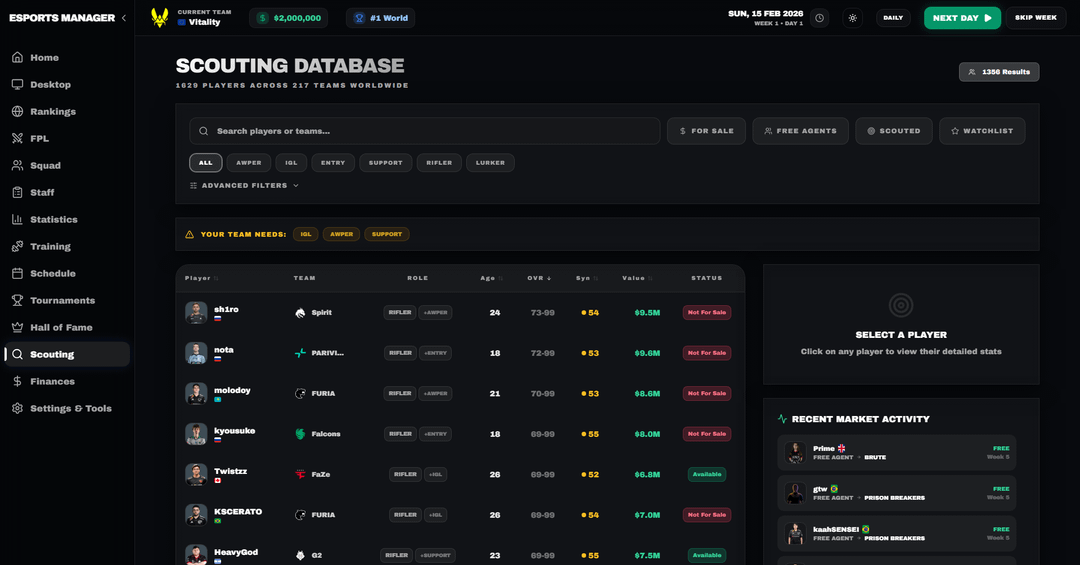
Task: Sort the table by the OVR column
Action: (539, 278)
